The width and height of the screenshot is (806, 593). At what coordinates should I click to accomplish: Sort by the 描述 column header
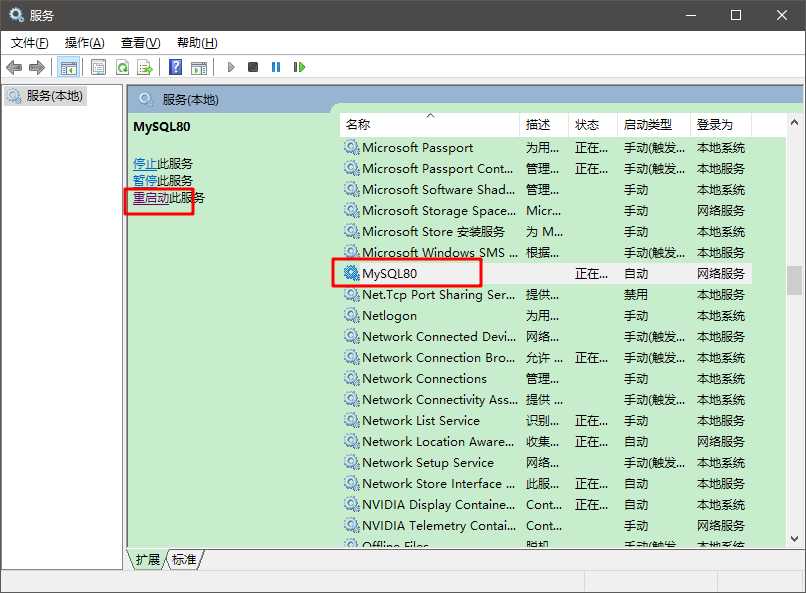click(544, 124)
